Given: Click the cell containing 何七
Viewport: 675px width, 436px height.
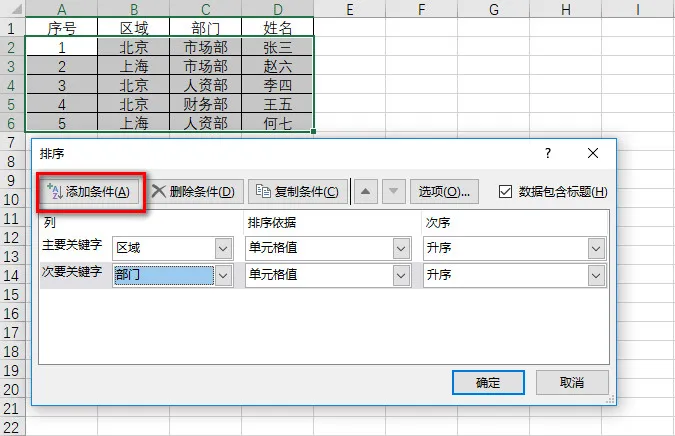Looking at the screenshot, I should 278,123.
